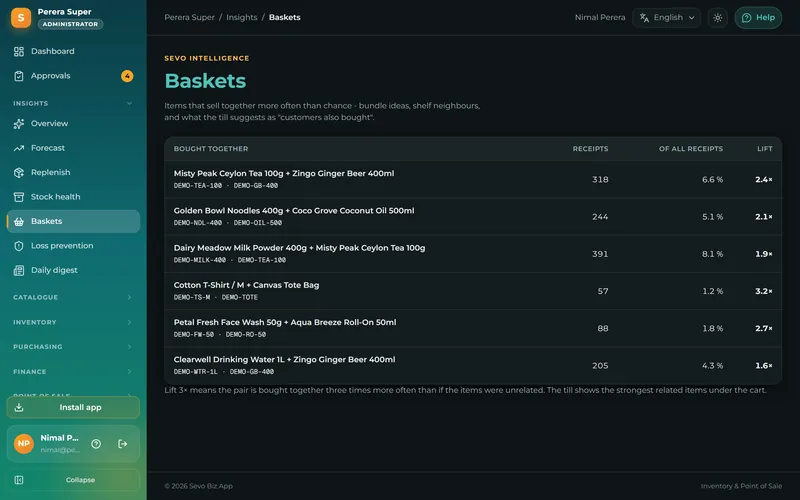Click SKU codes DEMO-TS-M · DEMO-TOTE
The width and height of the screenshot is (800, 500).
click(215, 297)
